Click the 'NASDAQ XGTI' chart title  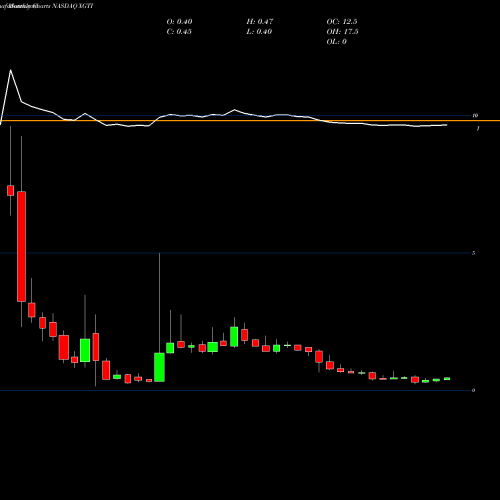[72, 6]
